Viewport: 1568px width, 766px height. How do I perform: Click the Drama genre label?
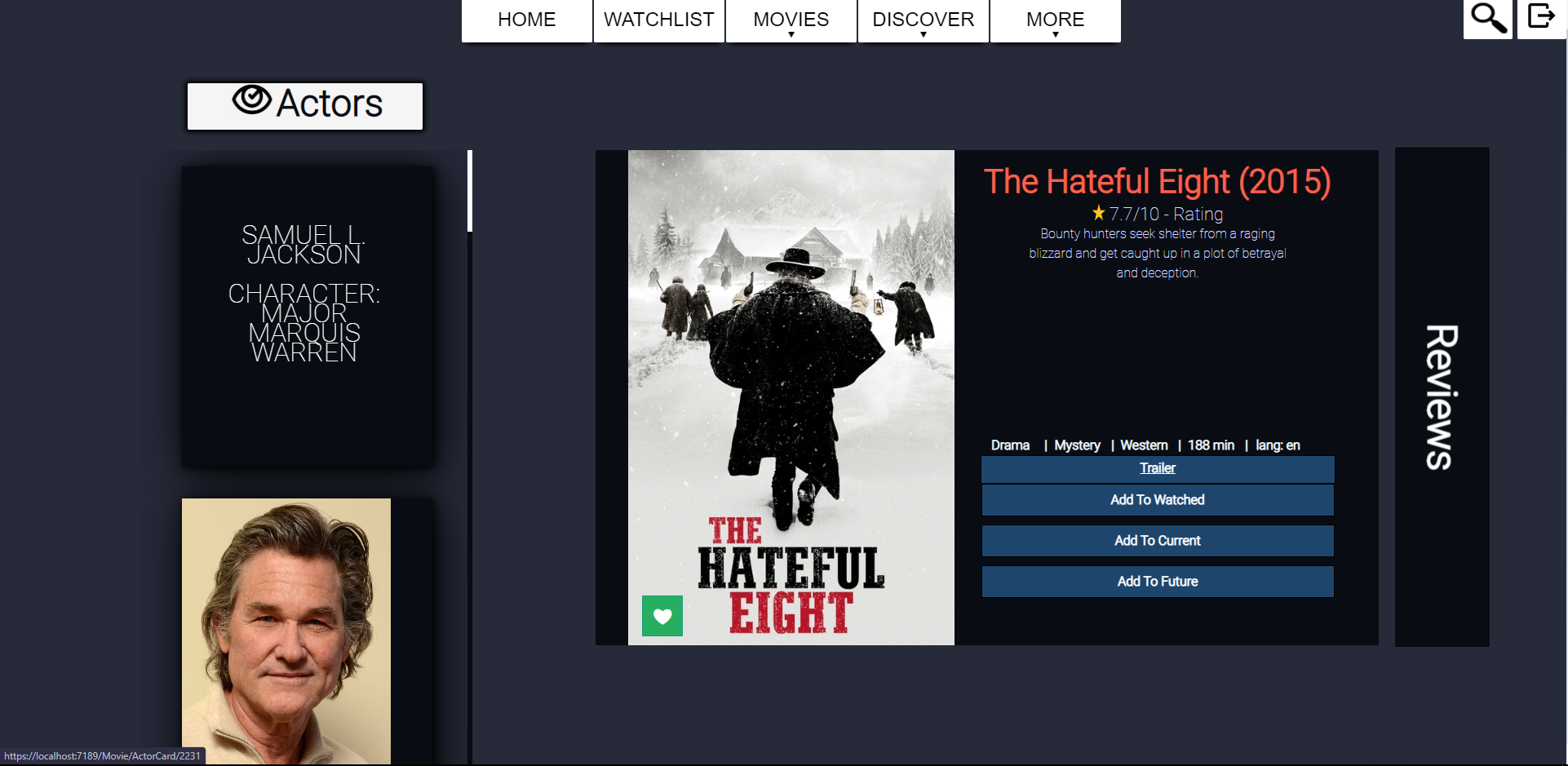click(1010, 445)
